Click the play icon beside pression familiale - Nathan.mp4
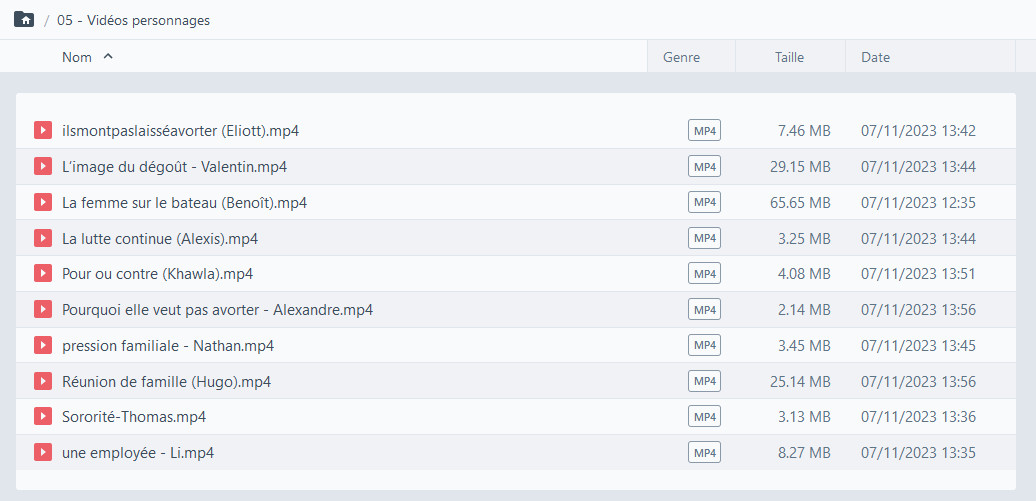 click(x=43, y=345)
